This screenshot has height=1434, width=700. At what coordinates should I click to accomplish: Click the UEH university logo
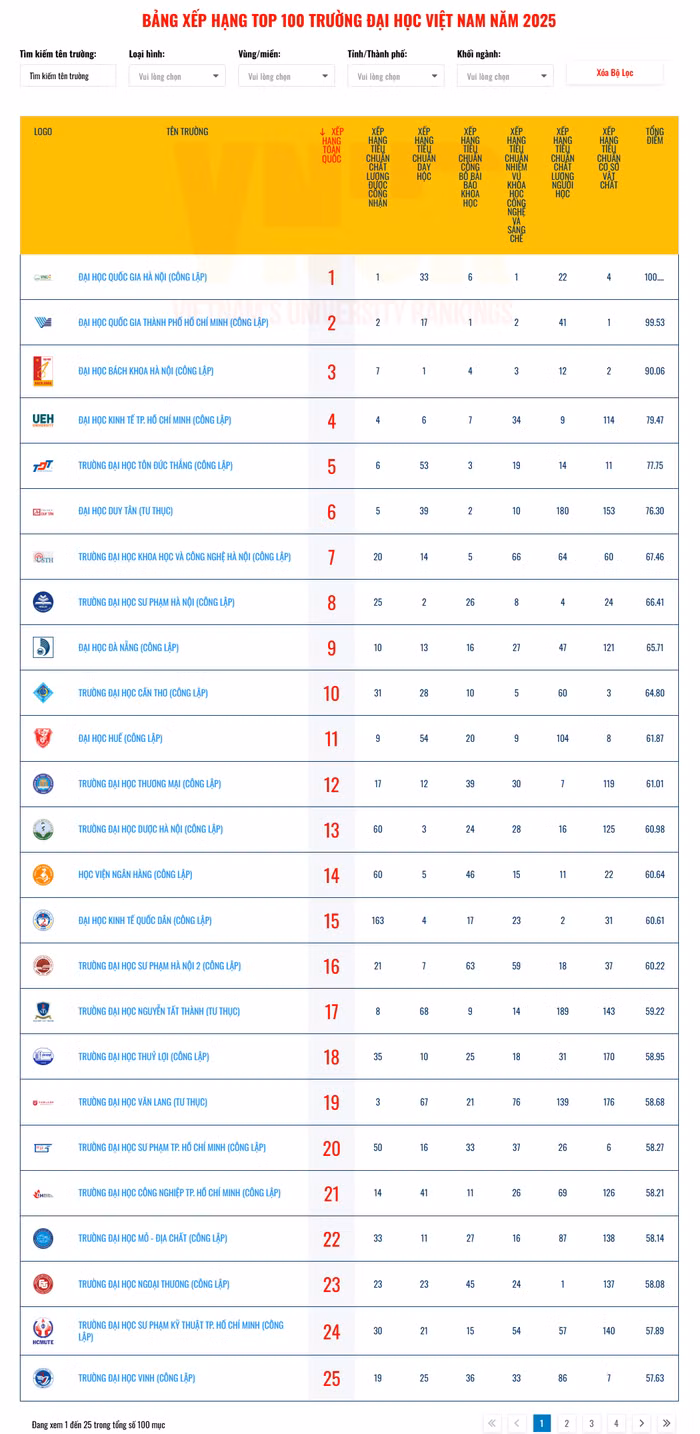point(43,420)
